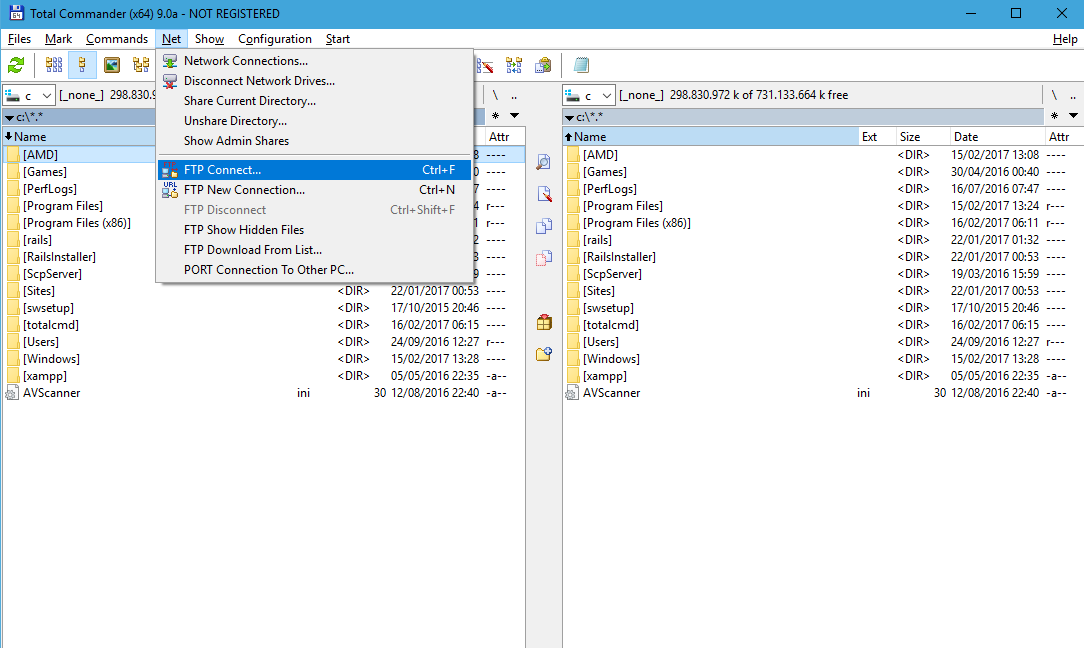Click the [Games] folder icon in right panel
Screen dimensions: 1084x648
573,172
